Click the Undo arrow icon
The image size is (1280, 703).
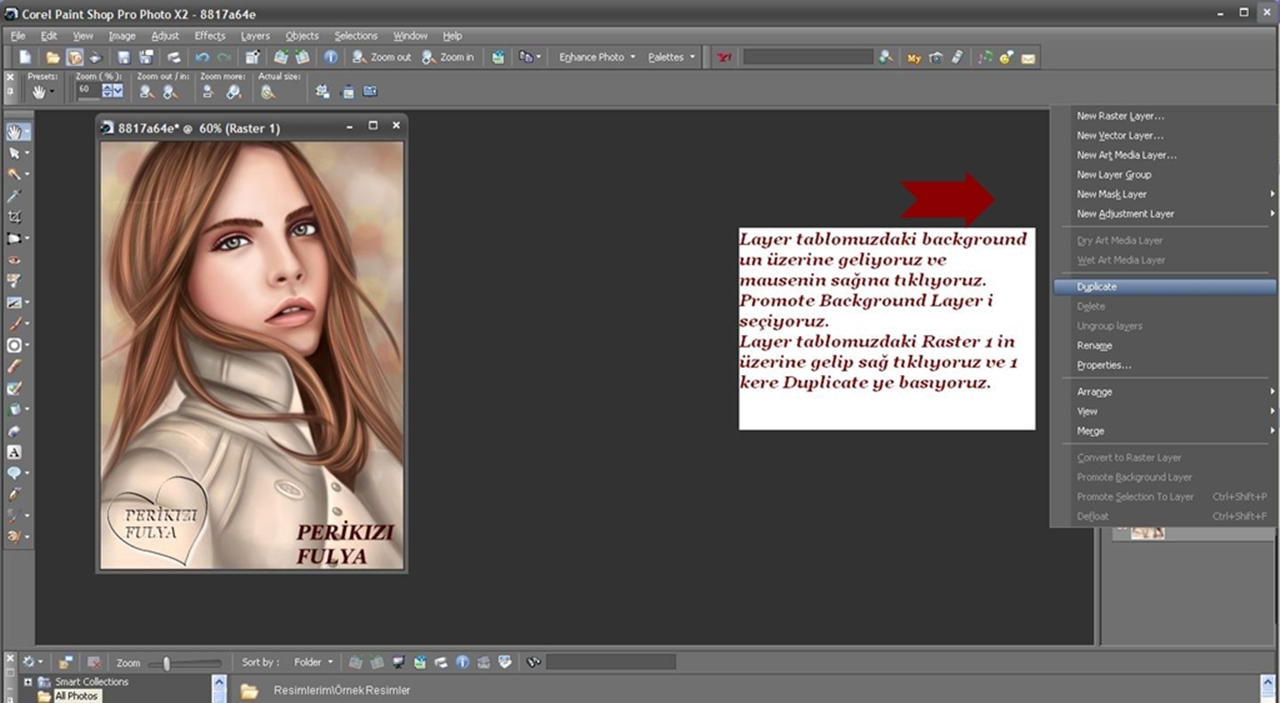[x=202, y=58]
